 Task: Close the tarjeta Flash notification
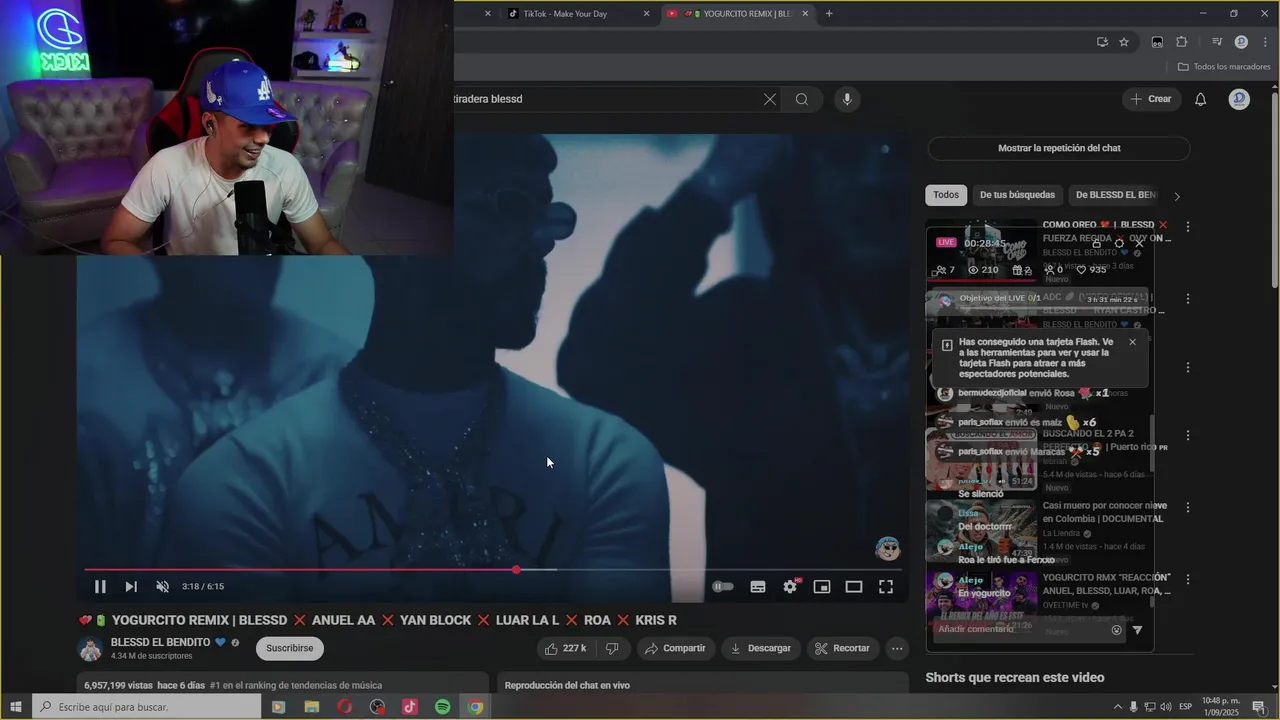tap(1132, 342)
